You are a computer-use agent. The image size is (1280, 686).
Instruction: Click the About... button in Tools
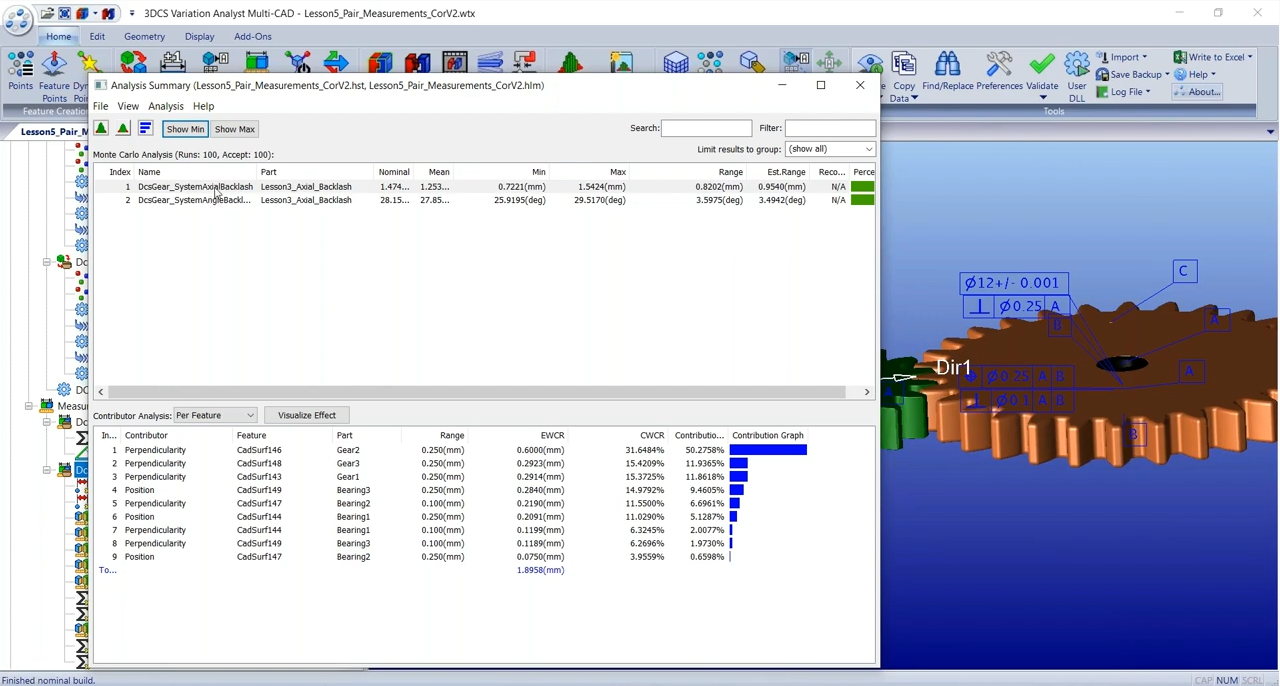point(1197,92)
